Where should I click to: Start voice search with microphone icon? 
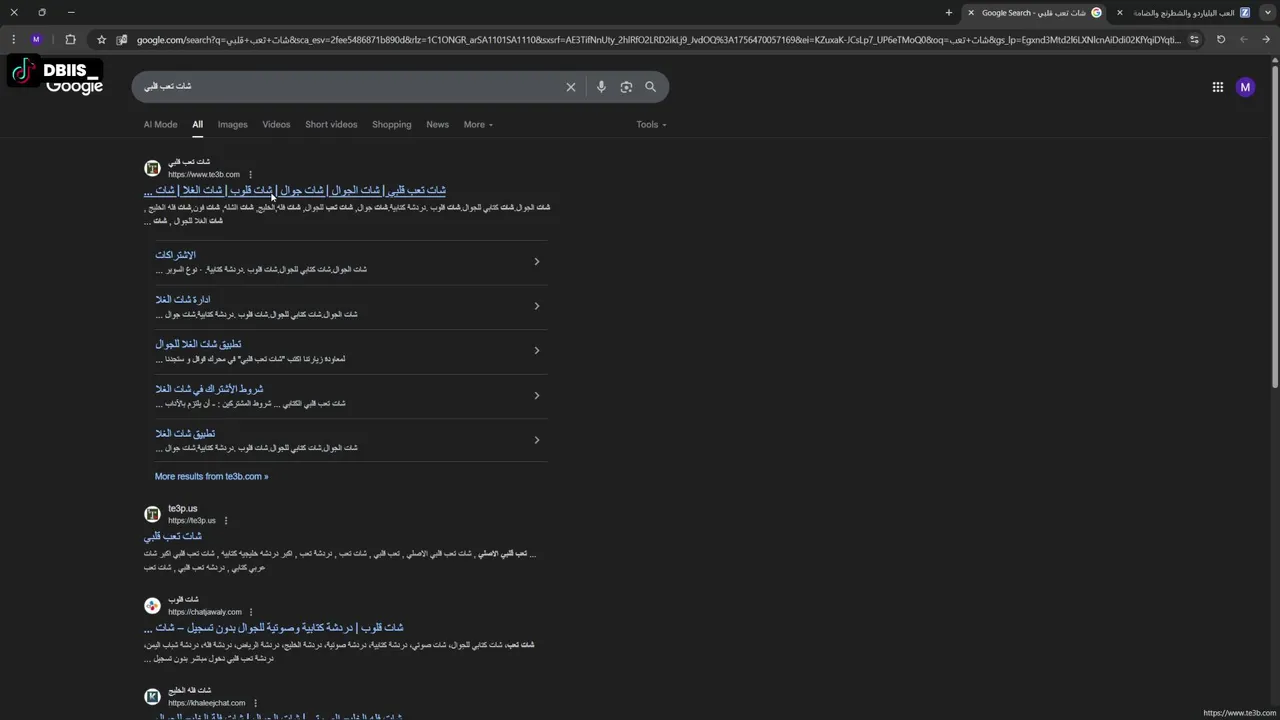click(x=601, y=87)
